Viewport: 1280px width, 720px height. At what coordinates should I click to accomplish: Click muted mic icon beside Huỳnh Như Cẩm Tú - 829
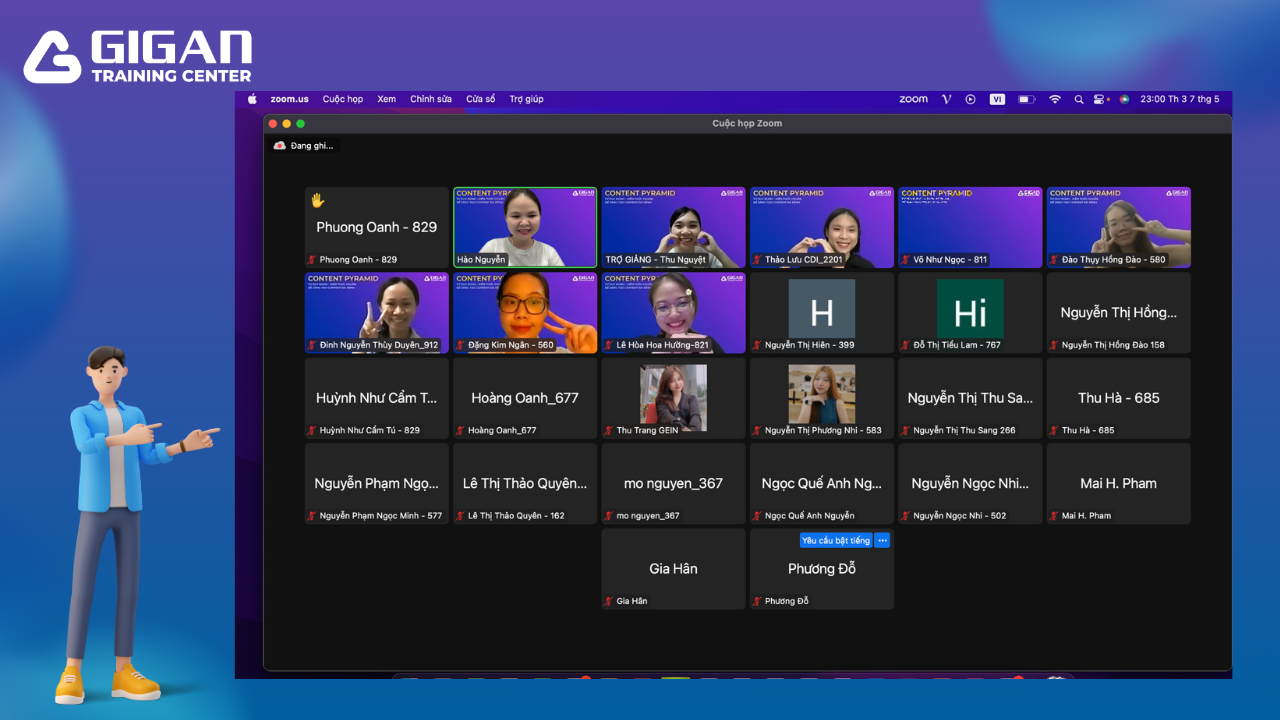[x=312, y=430]
